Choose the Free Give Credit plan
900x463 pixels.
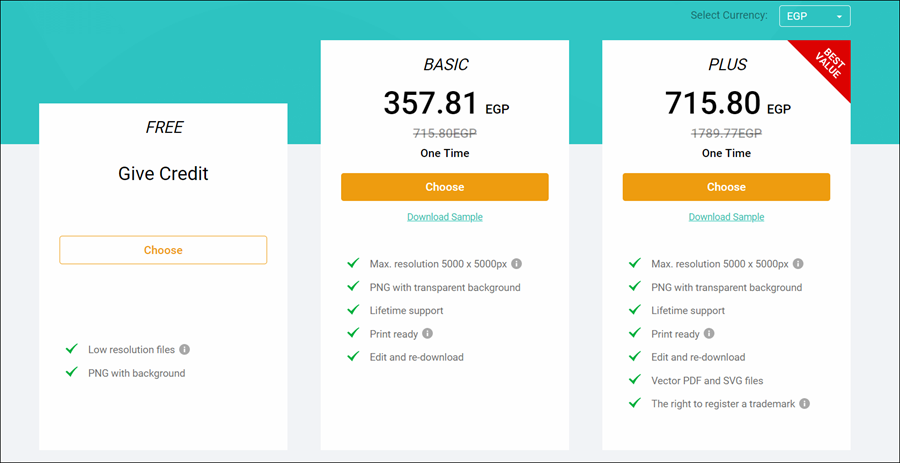point(163,250)
